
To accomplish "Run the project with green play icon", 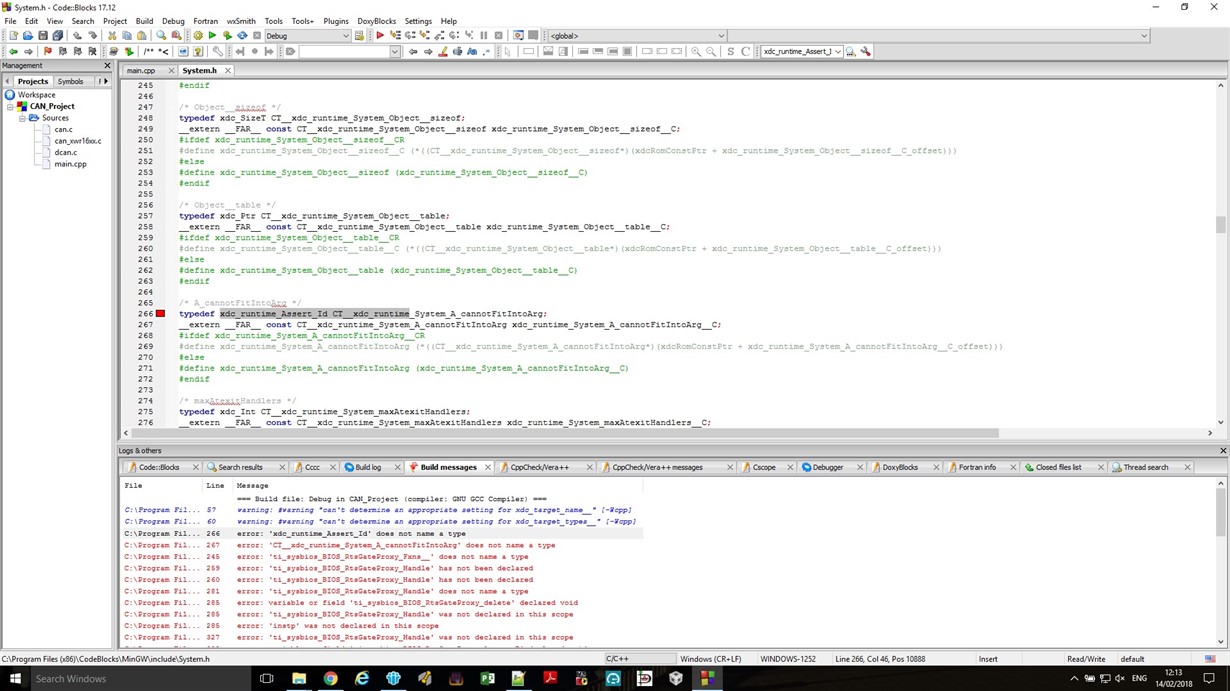I will [x=212, y=36].
